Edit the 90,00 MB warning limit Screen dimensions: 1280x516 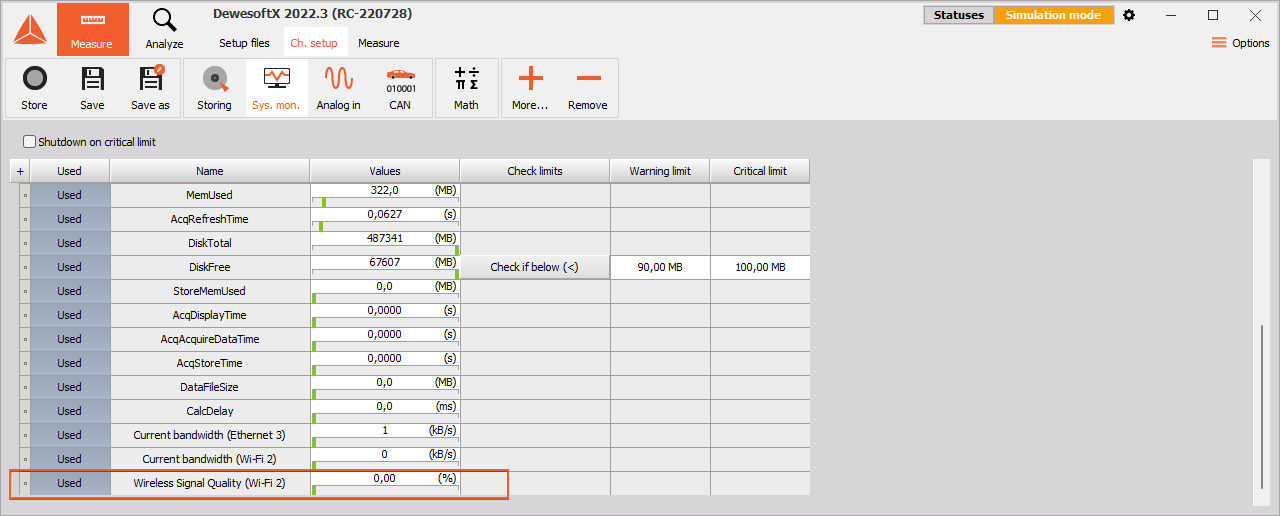pyautogui.click(x=660, y=267)
